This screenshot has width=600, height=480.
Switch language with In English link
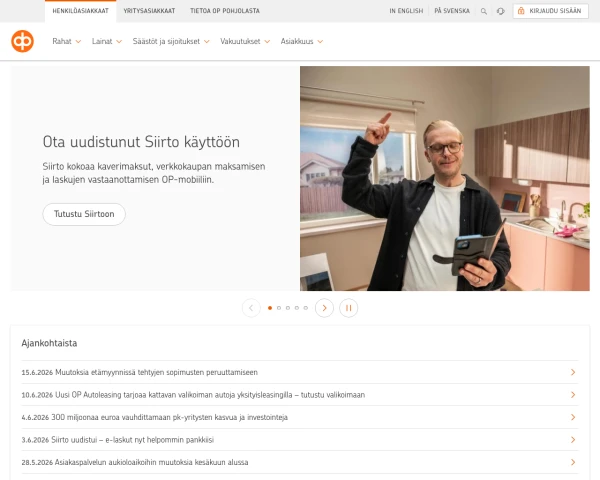406,11
